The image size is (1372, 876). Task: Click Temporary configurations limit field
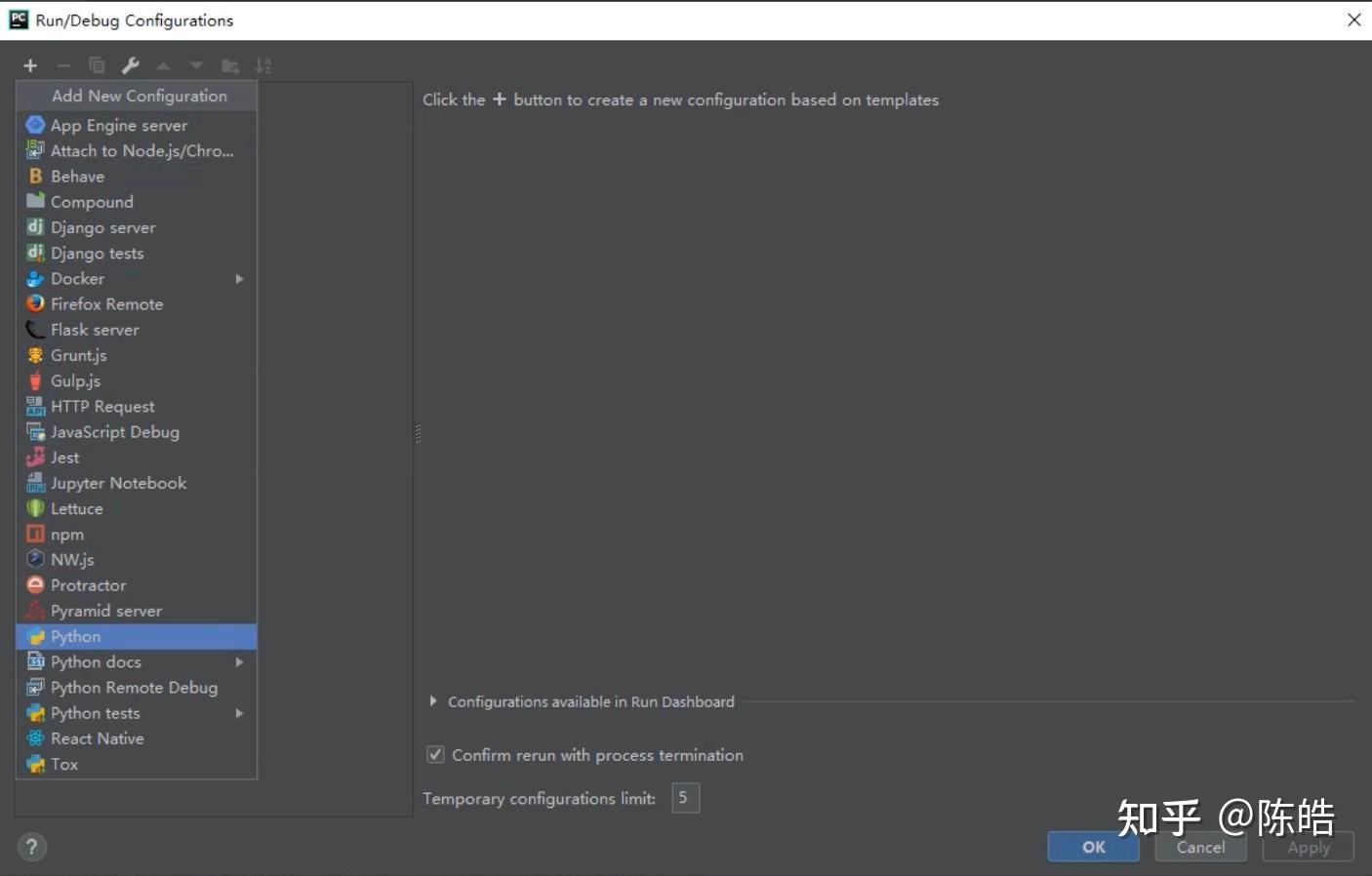pos(685,798)
